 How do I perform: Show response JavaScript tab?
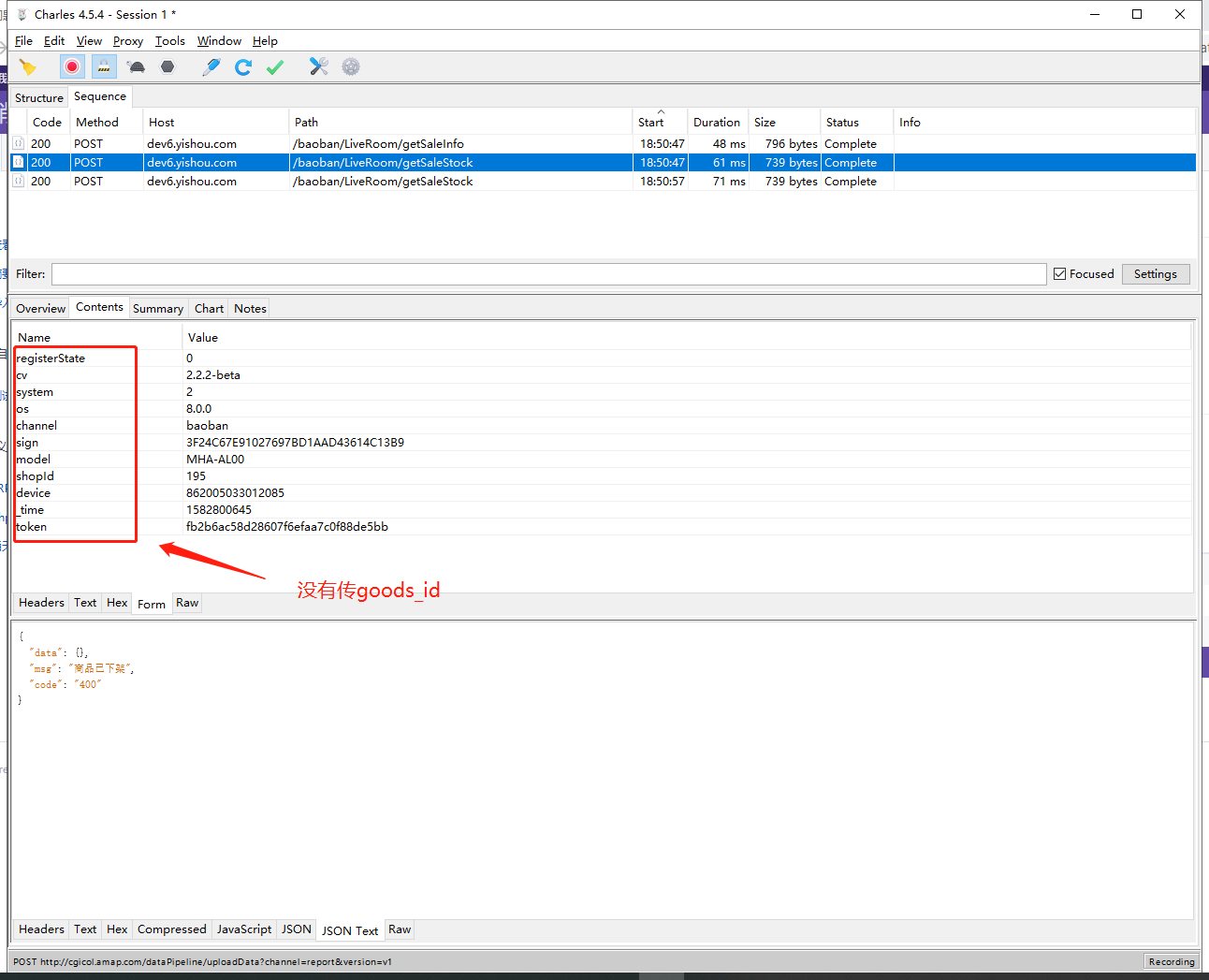pyautogui.click(x=244, y=929)
